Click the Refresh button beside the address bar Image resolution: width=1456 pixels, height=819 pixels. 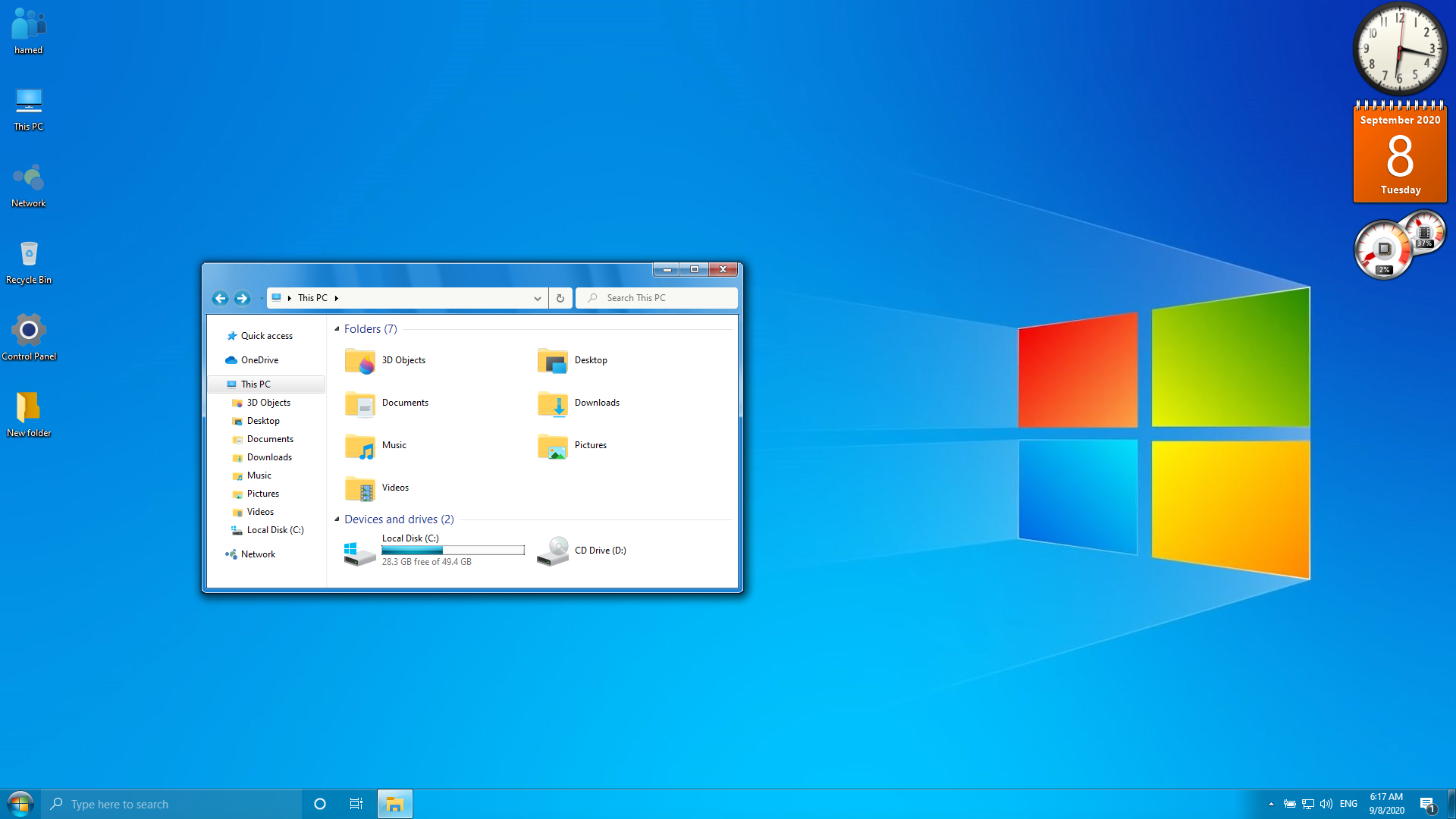pos(560,298)
